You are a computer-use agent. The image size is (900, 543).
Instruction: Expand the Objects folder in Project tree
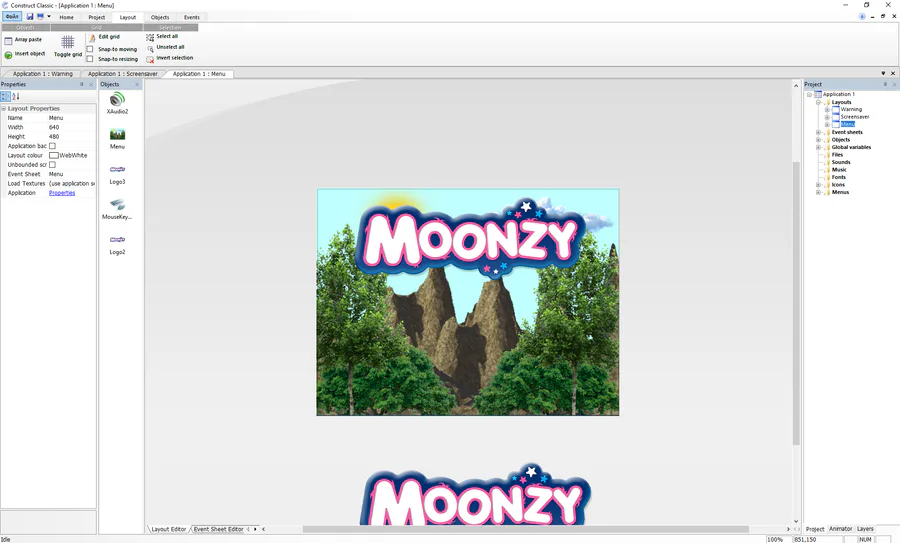point(818,140)
